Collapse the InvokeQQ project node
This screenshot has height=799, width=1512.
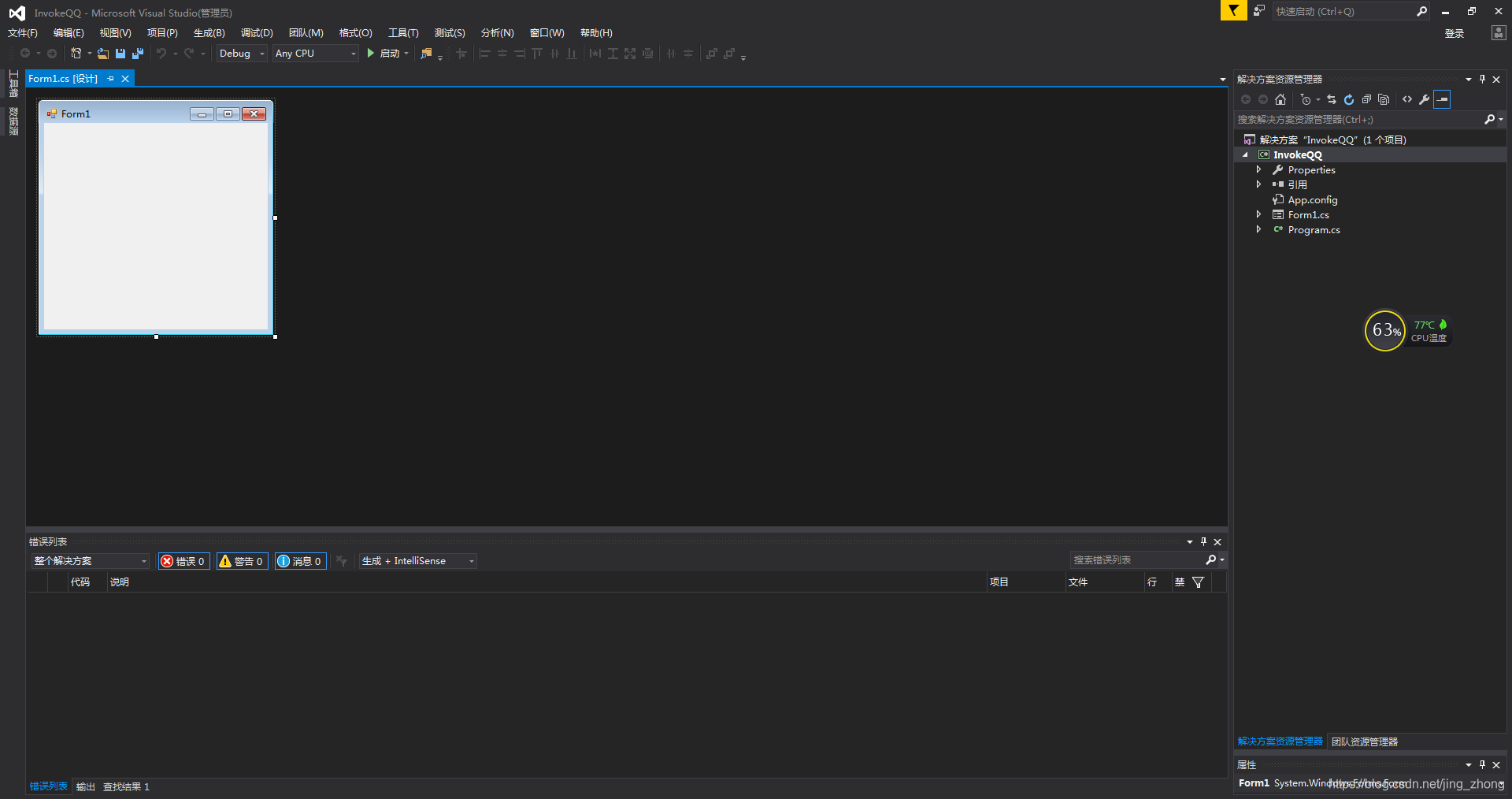click(1245, 155)
